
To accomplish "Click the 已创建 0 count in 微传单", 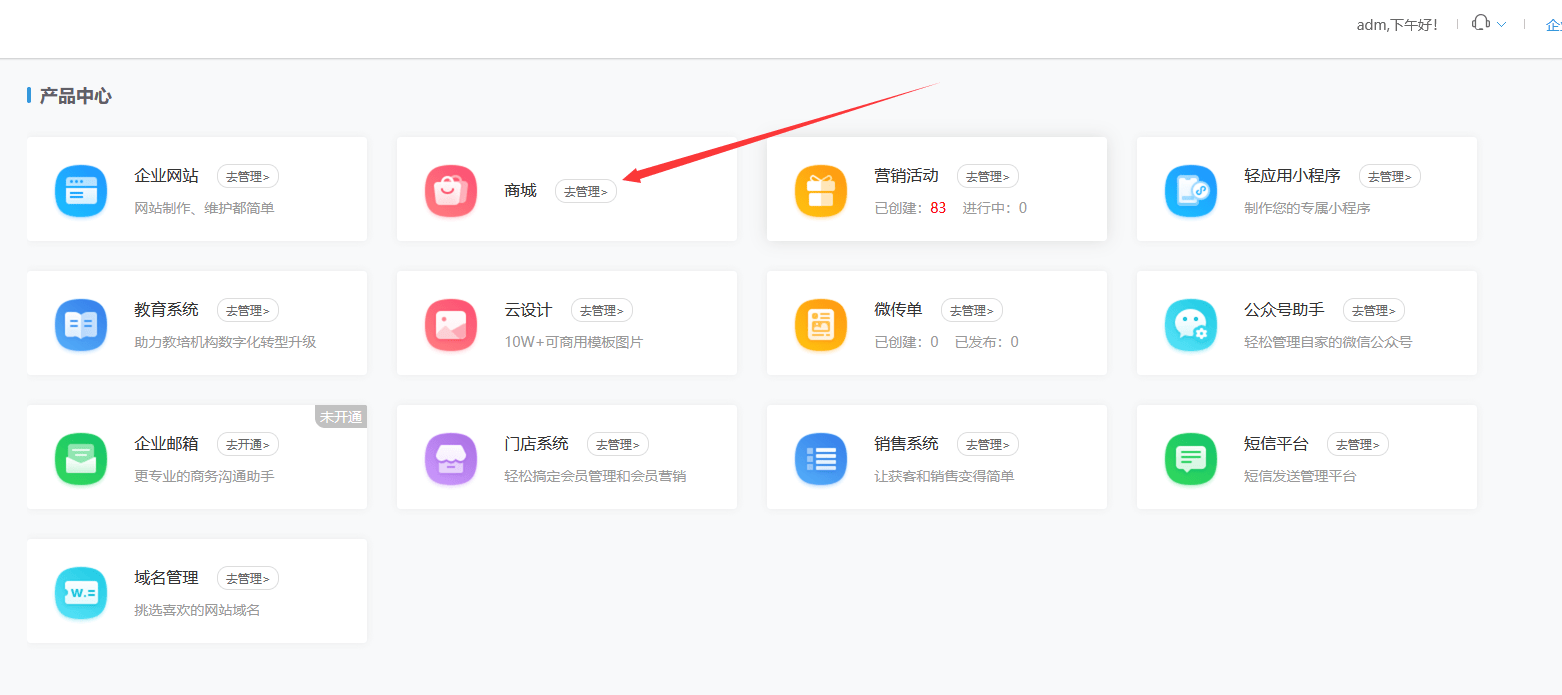I will [x=906, y=342].
